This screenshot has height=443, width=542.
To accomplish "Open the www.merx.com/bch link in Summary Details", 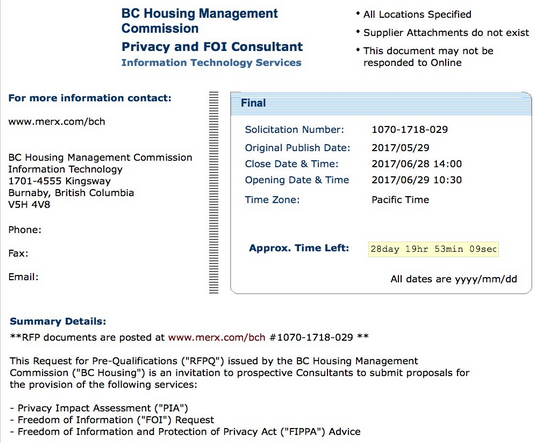I will tap(217, 337).
